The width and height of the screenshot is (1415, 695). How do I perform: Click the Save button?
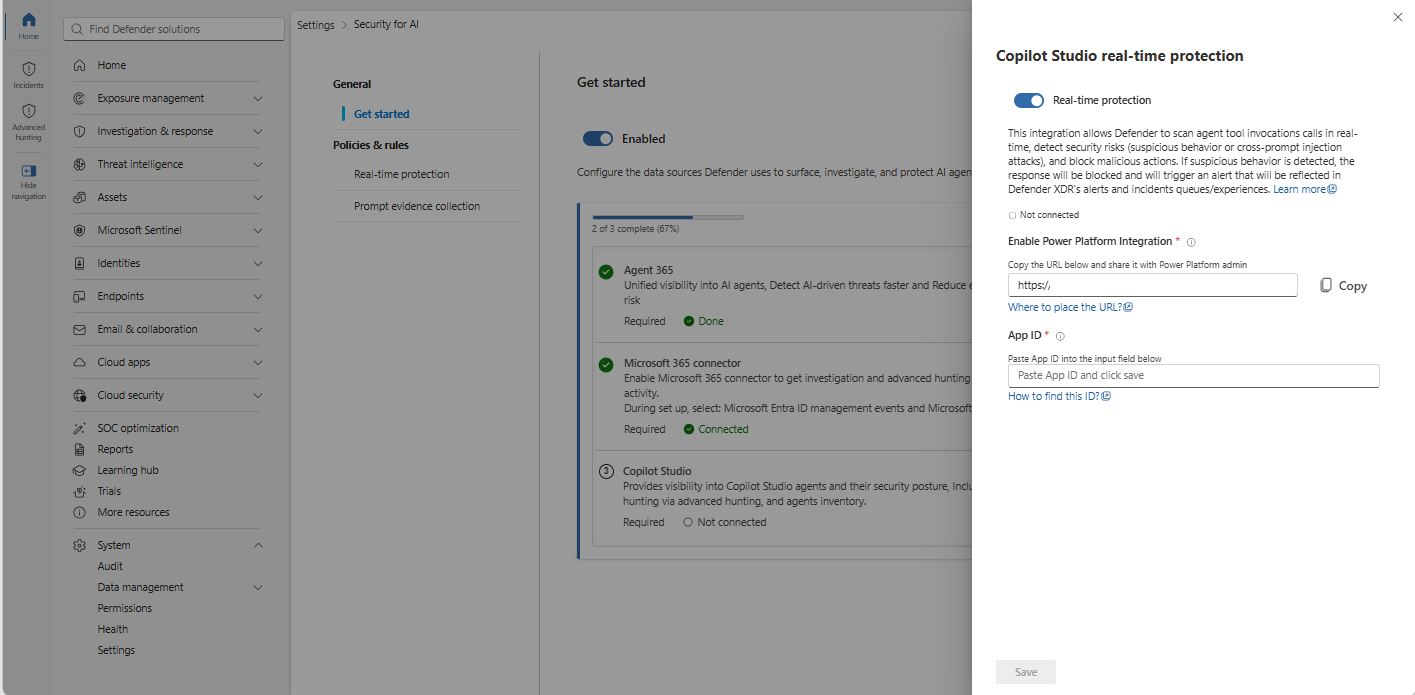pyautogui.click(x=1026, y=672)
